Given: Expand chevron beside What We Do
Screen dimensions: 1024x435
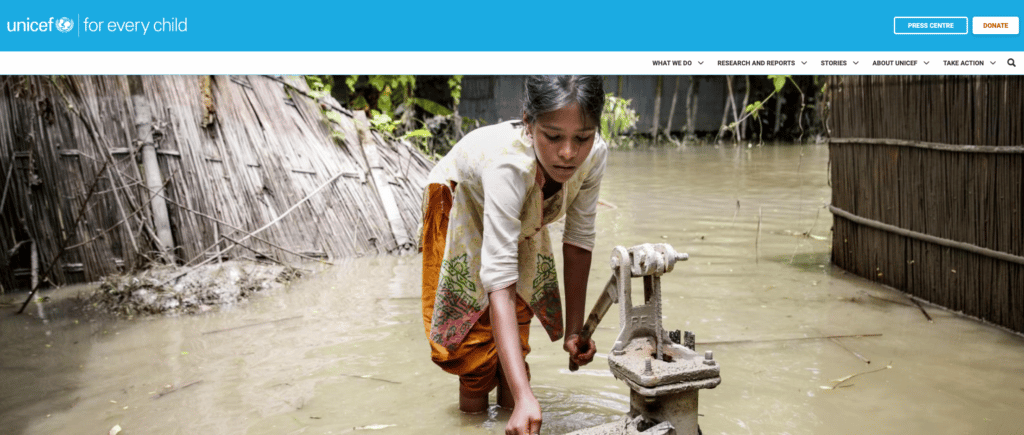Looking at the screenshot, I should tap(700, 63).
